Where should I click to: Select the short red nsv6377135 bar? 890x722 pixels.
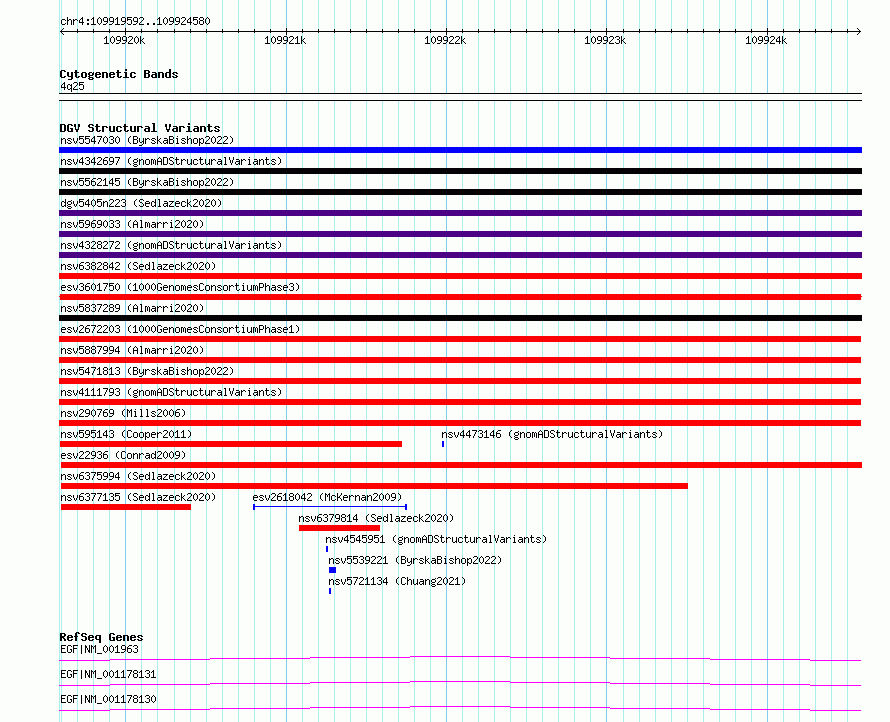pyautogui.click(x=126, y=507)
